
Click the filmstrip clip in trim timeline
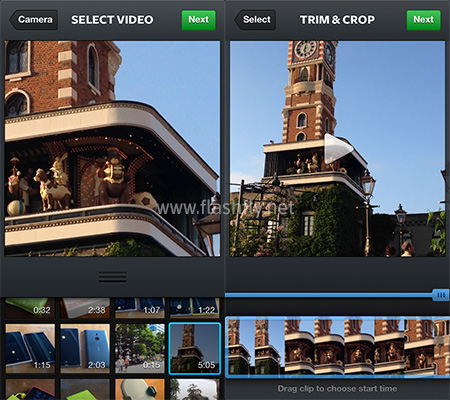pyautogui.click(x=337, y=347)
